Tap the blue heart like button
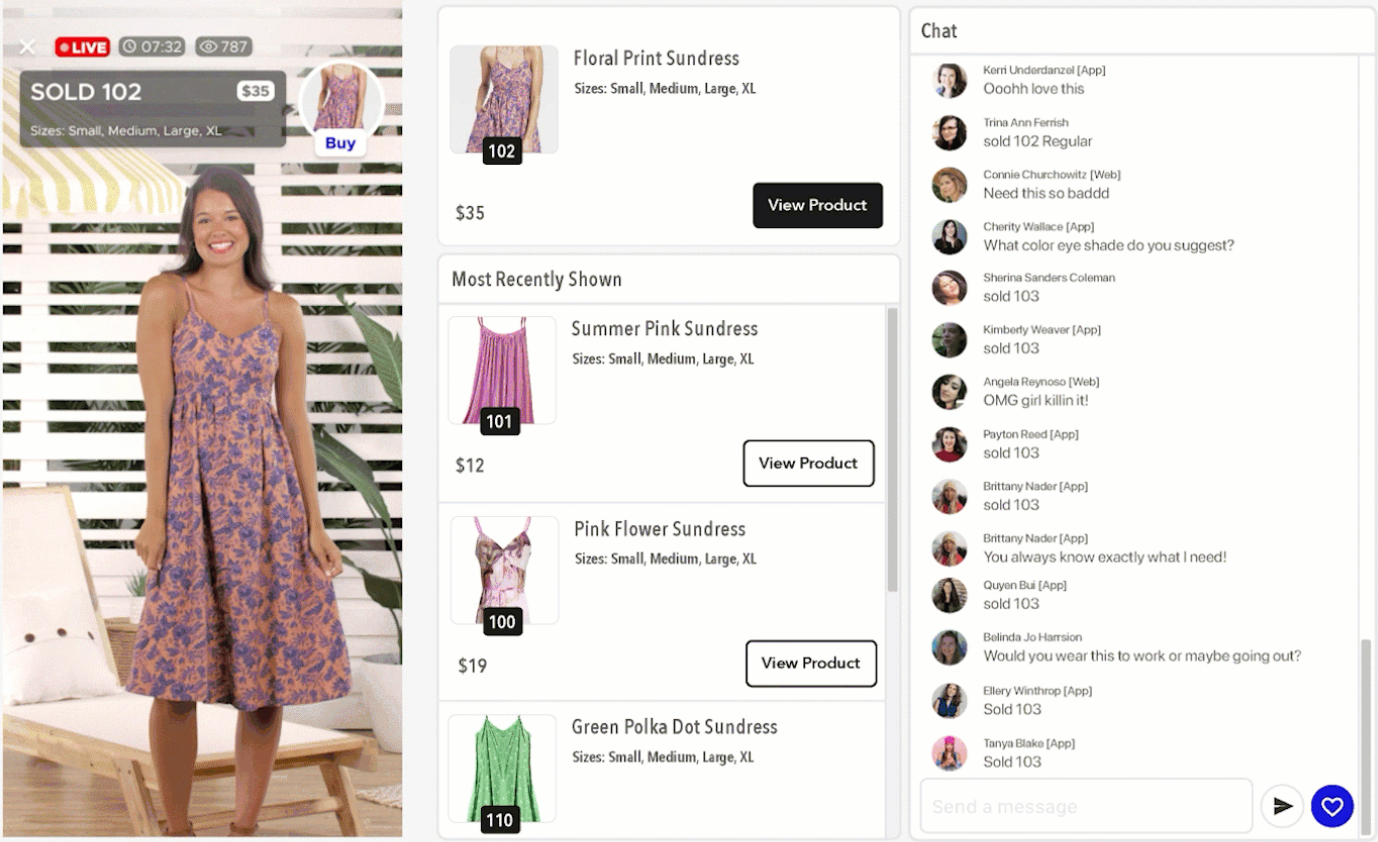Viewport: 1378px width, 842px height. click(1332, 806)
